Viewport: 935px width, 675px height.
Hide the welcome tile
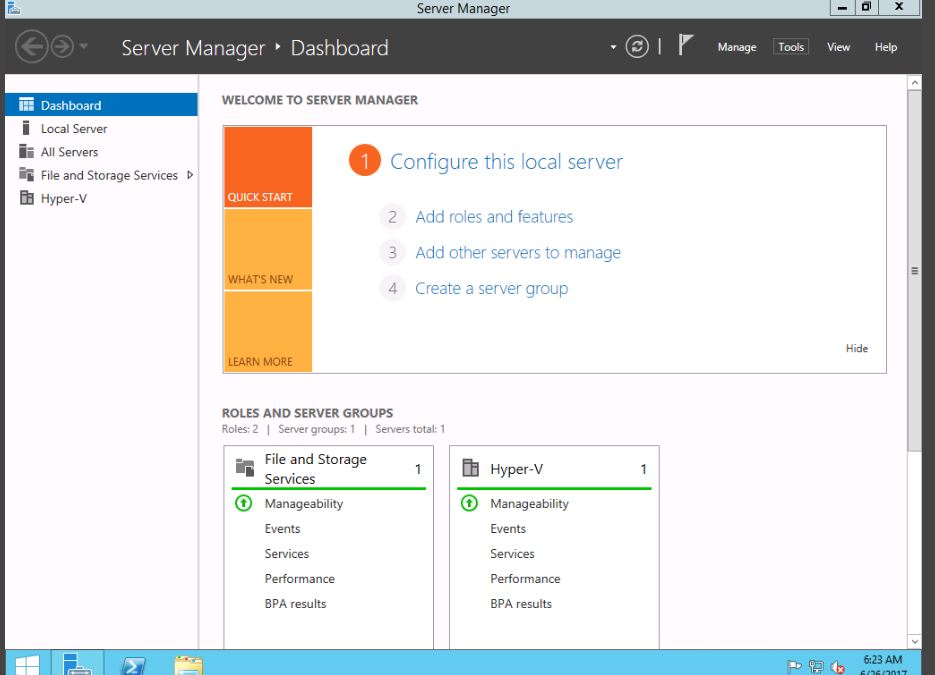(856, 348)
